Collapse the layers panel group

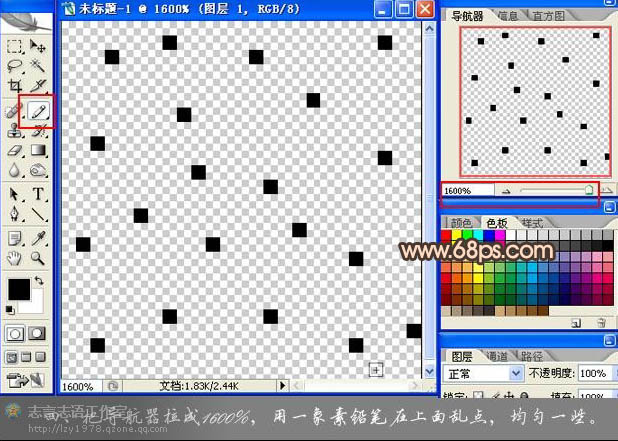pyautogui.click(x=609, y=340)
